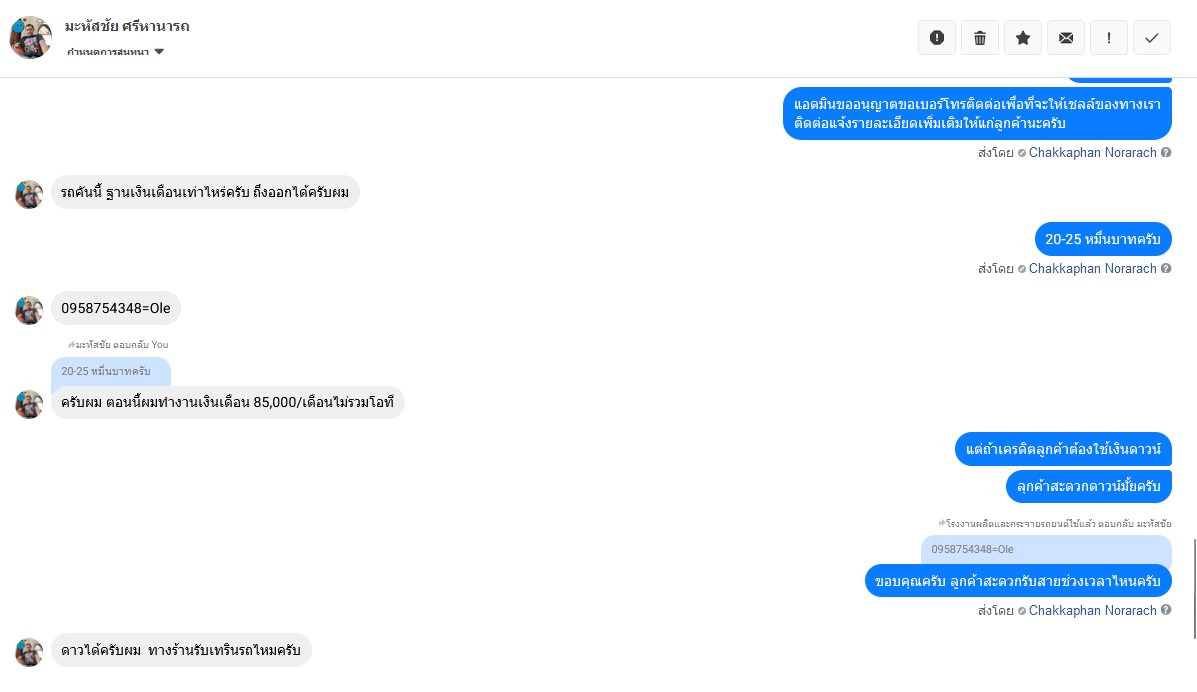Expand the conversation assignment dropdown arrow

tap(159, 51)
